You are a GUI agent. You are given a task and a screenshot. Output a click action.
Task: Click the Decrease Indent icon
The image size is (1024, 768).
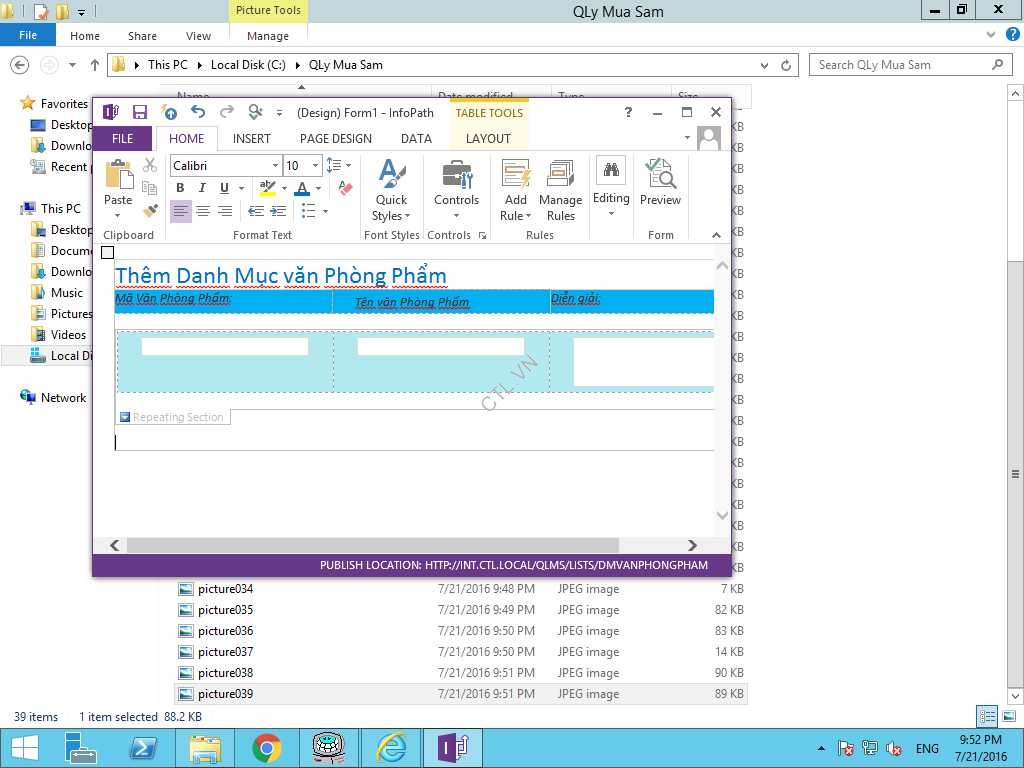point(256,211)
